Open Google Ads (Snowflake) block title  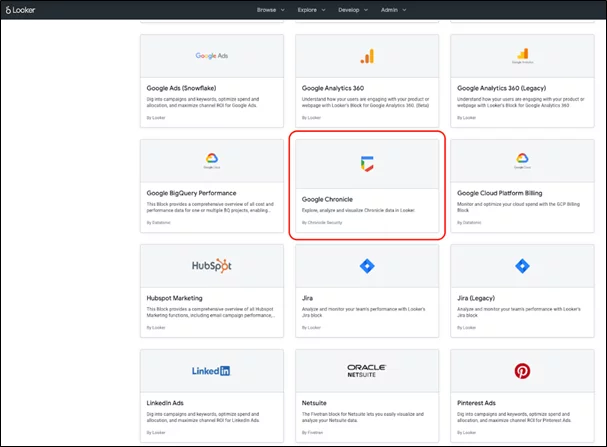(x=181, y=88)
